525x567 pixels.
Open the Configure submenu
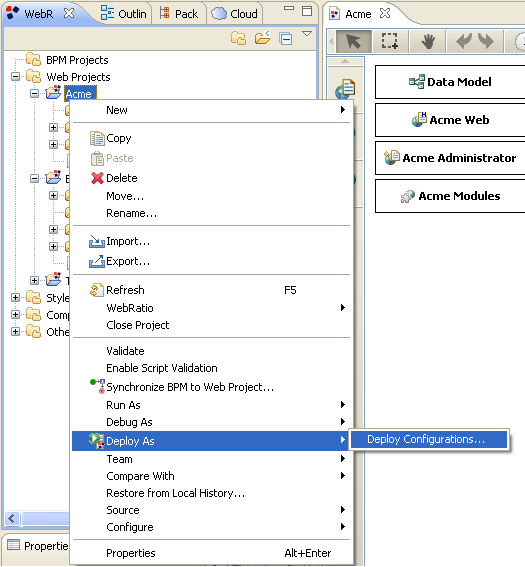coord(212,527)
